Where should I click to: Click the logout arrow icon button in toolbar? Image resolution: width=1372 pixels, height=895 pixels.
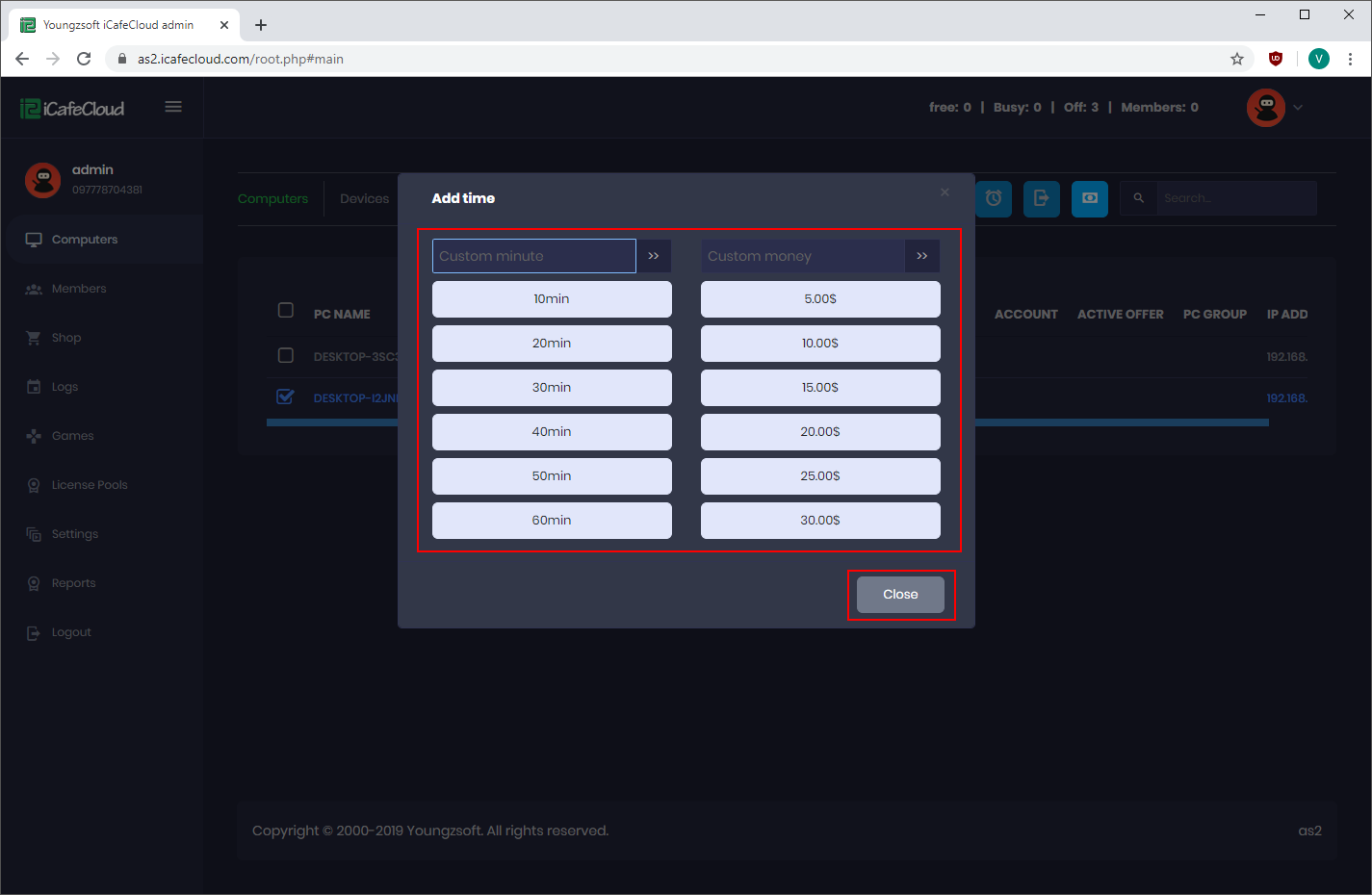pos(1041,198)
